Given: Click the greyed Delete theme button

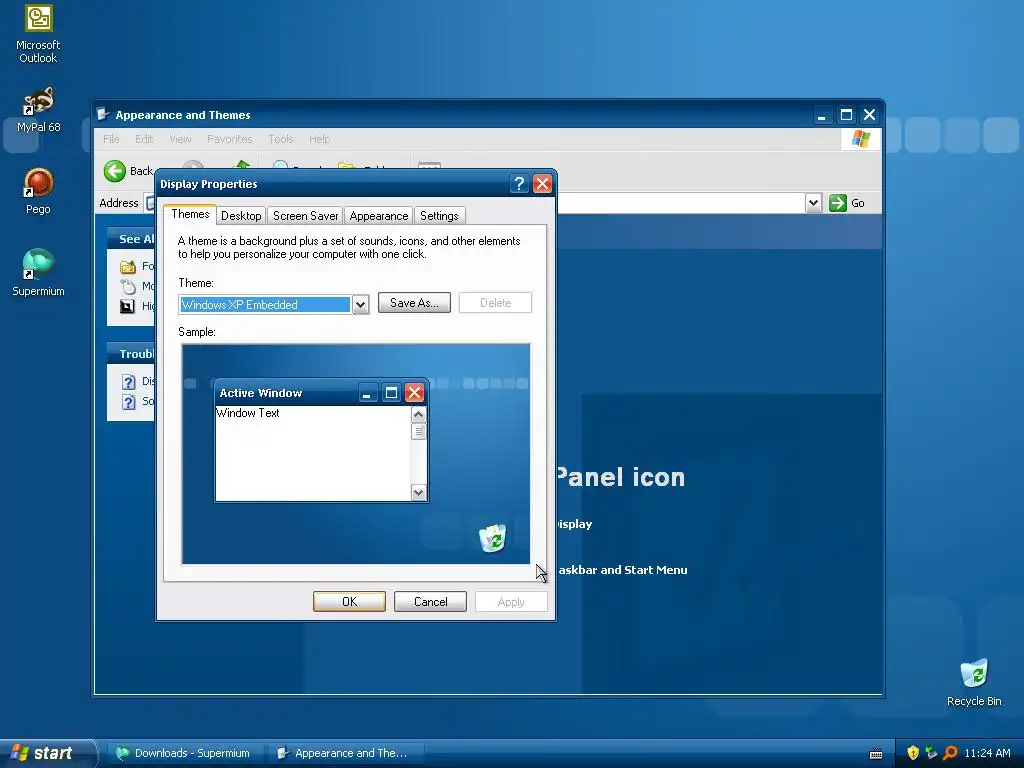Looking at the screenshot, I should pyautogui.click(x=496, y=303).
